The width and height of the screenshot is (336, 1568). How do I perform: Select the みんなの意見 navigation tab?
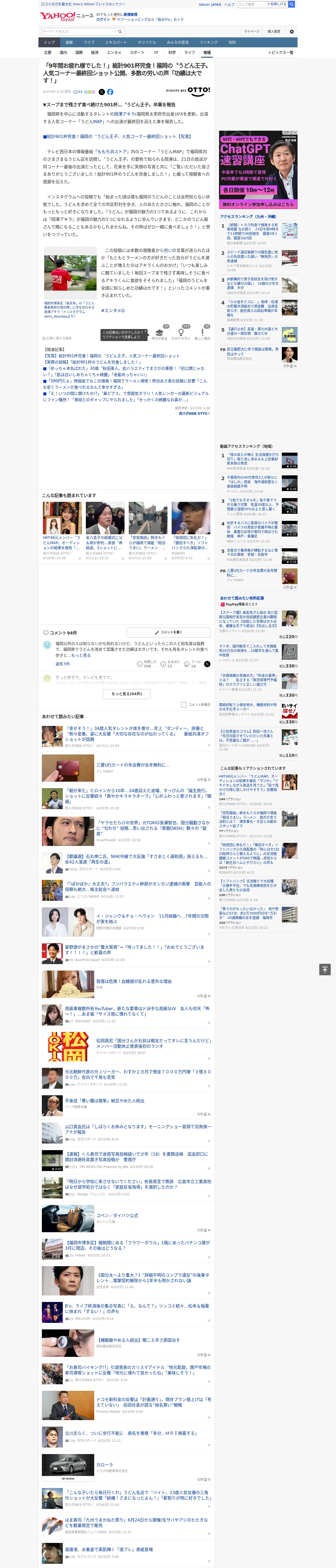click(177, 43)
